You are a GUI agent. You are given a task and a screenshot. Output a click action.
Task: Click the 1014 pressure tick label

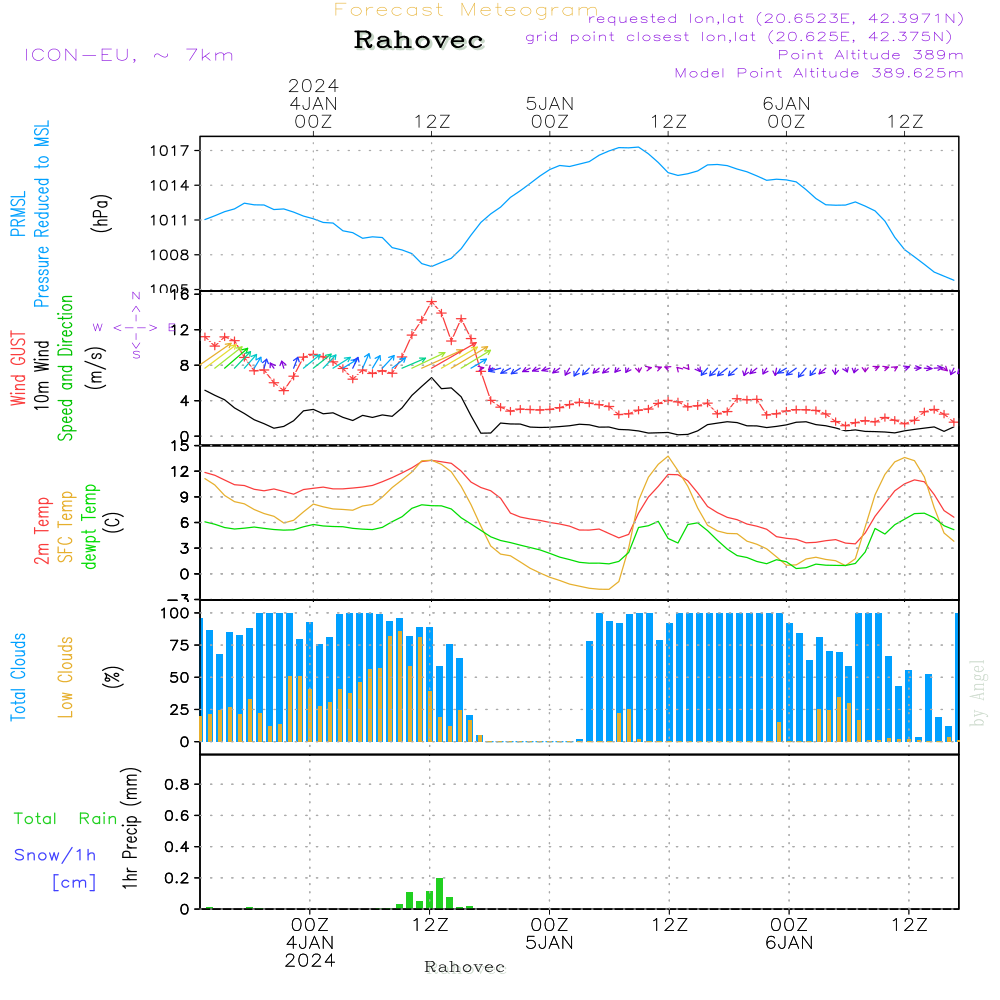(x=170, y=186)
